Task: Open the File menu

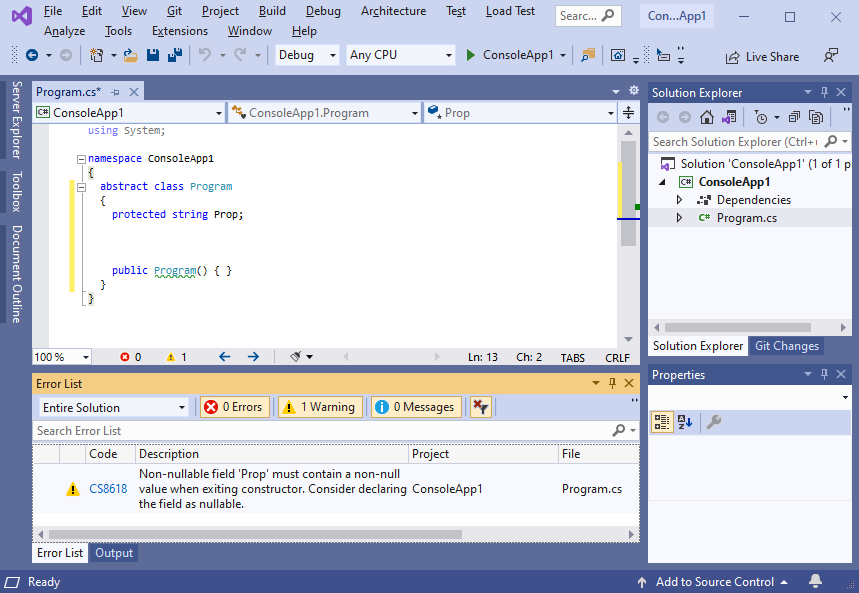Action: 53,11
